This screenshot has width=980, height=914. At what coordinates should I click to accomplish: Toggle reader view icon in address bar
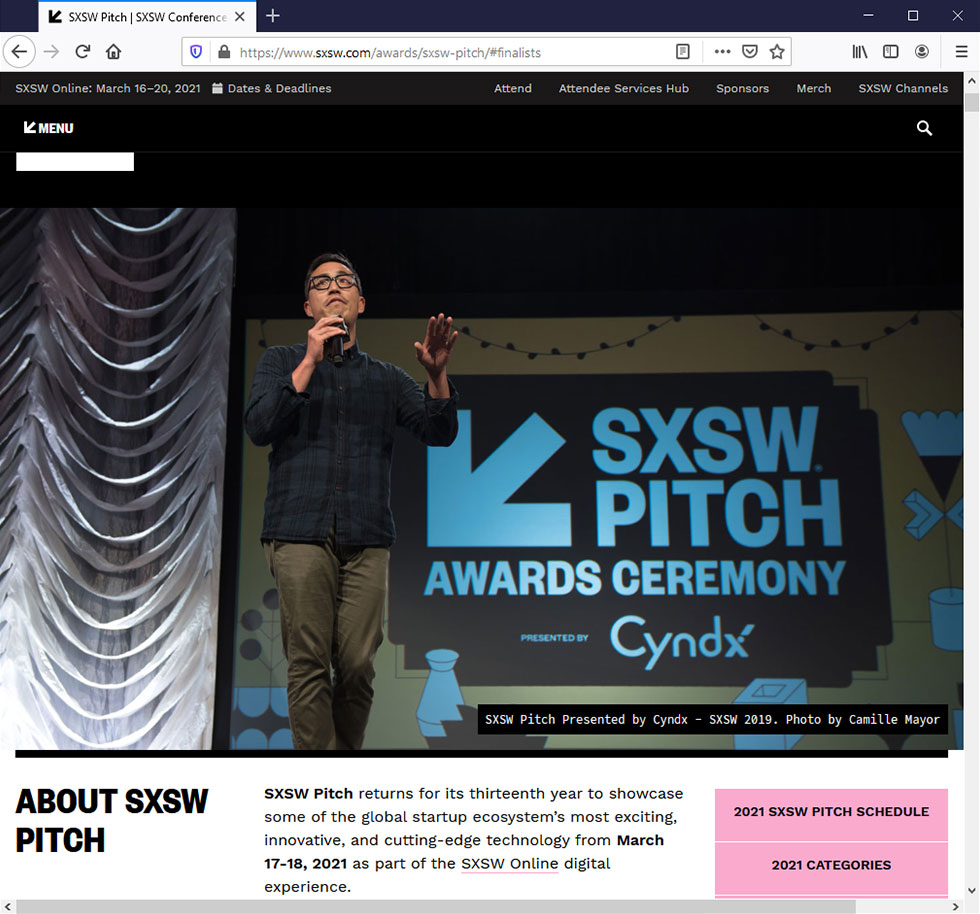[x=682, y=52]
